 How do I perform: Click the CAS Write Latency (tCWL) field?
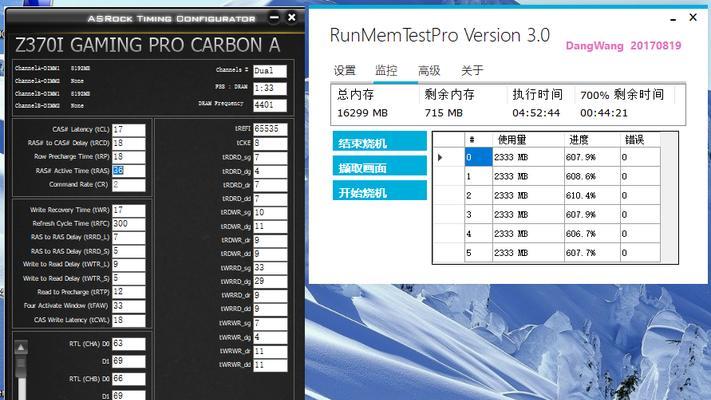coord(129,320)
